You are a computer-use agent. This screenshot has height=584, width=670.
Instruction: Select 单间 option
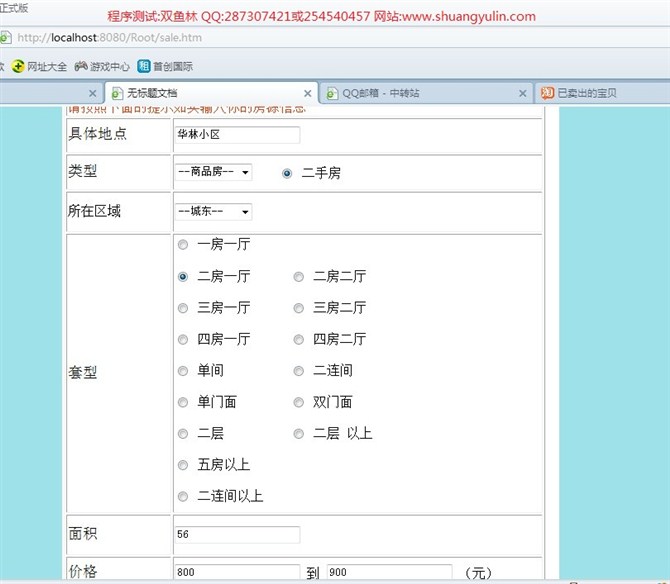pos(183,371)
